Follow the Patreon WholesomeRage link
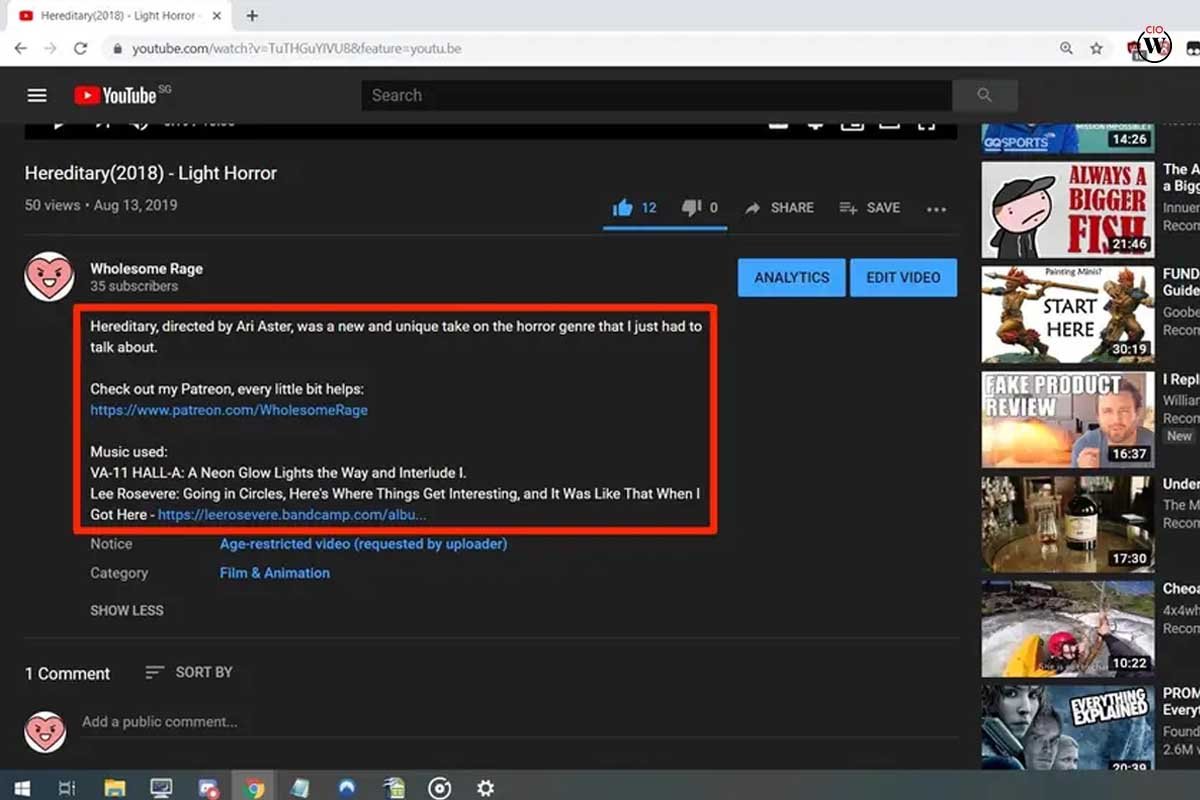This screenshot has width=1200, height=800. 229,410
